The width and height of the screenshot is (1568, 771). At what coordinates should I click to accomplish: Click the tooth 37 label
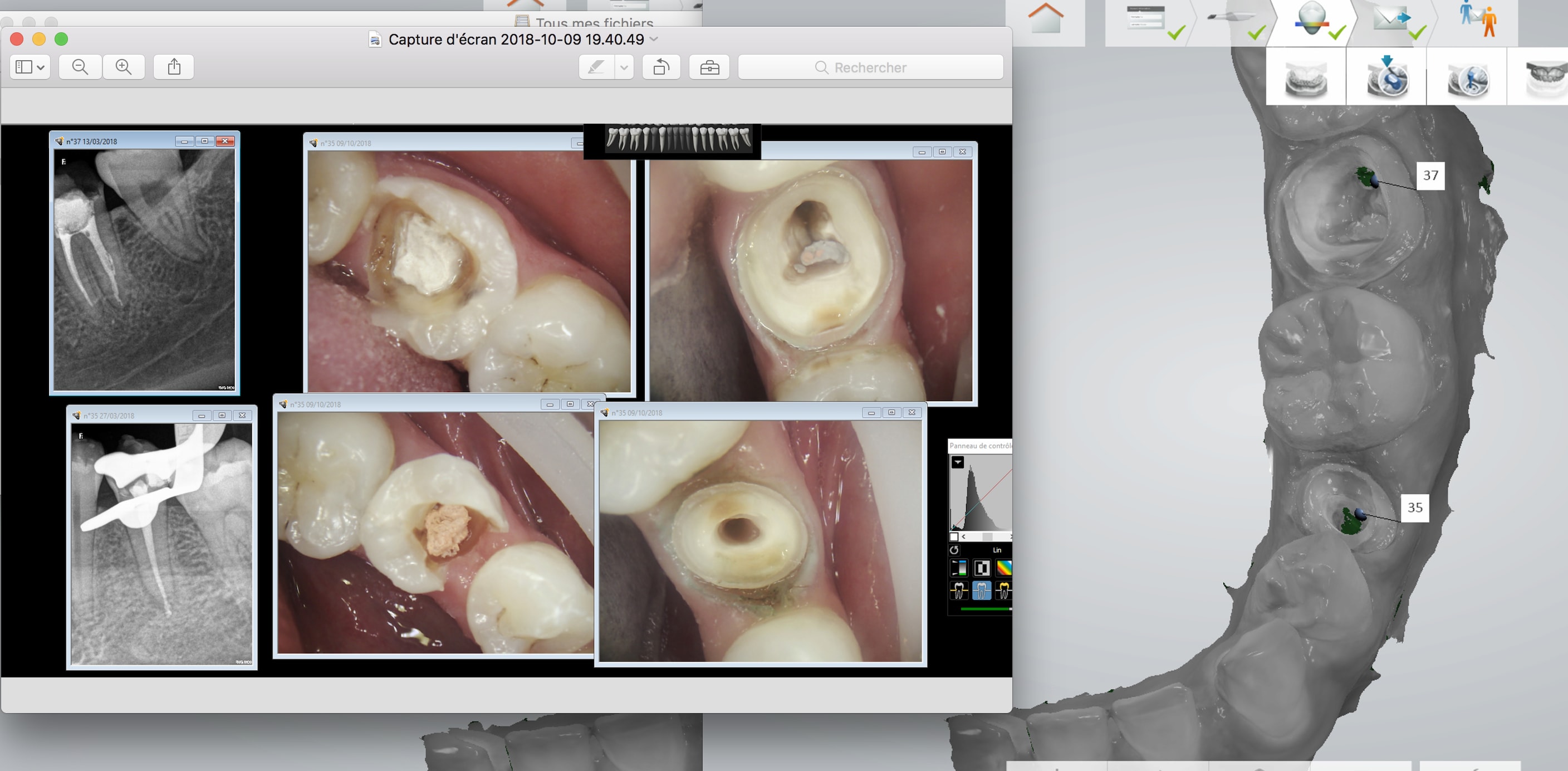click(x=1430, y=175)
